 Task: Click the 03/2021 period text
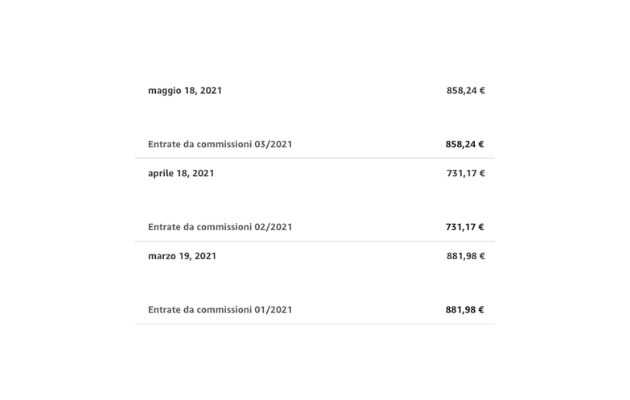pos(273,144)
